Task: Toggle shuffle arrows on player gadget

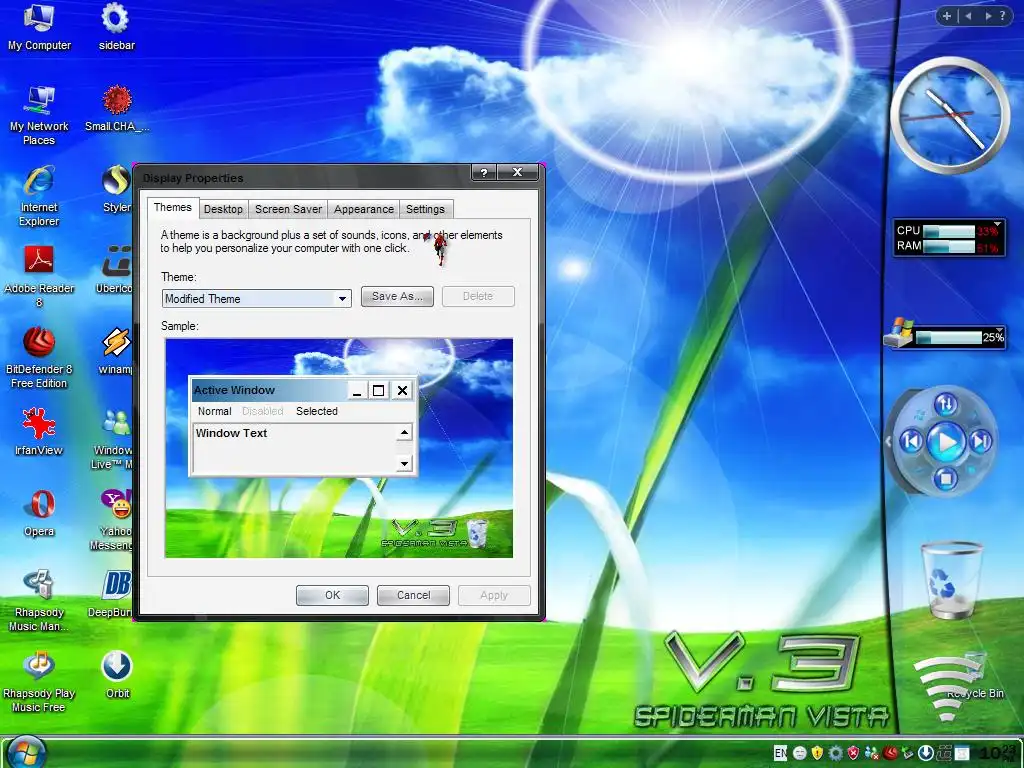Action: pyautogui.click(x=946, y=404)
